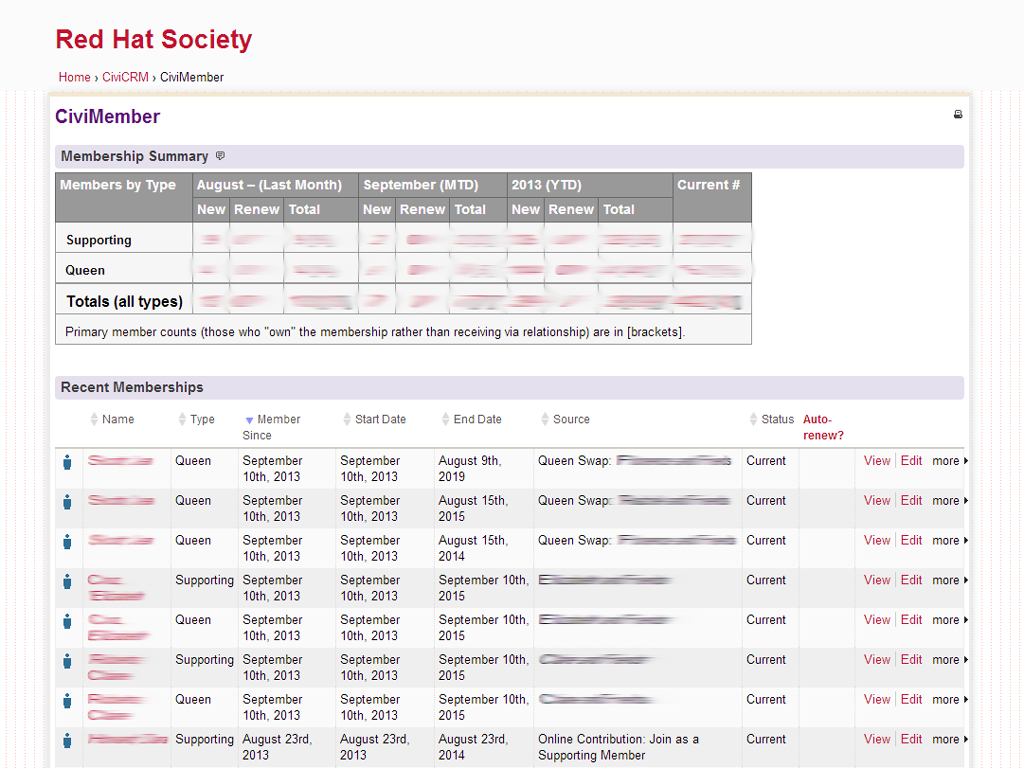
Task: Open contact icon for first Supporting member row
Action: point(67,581)
